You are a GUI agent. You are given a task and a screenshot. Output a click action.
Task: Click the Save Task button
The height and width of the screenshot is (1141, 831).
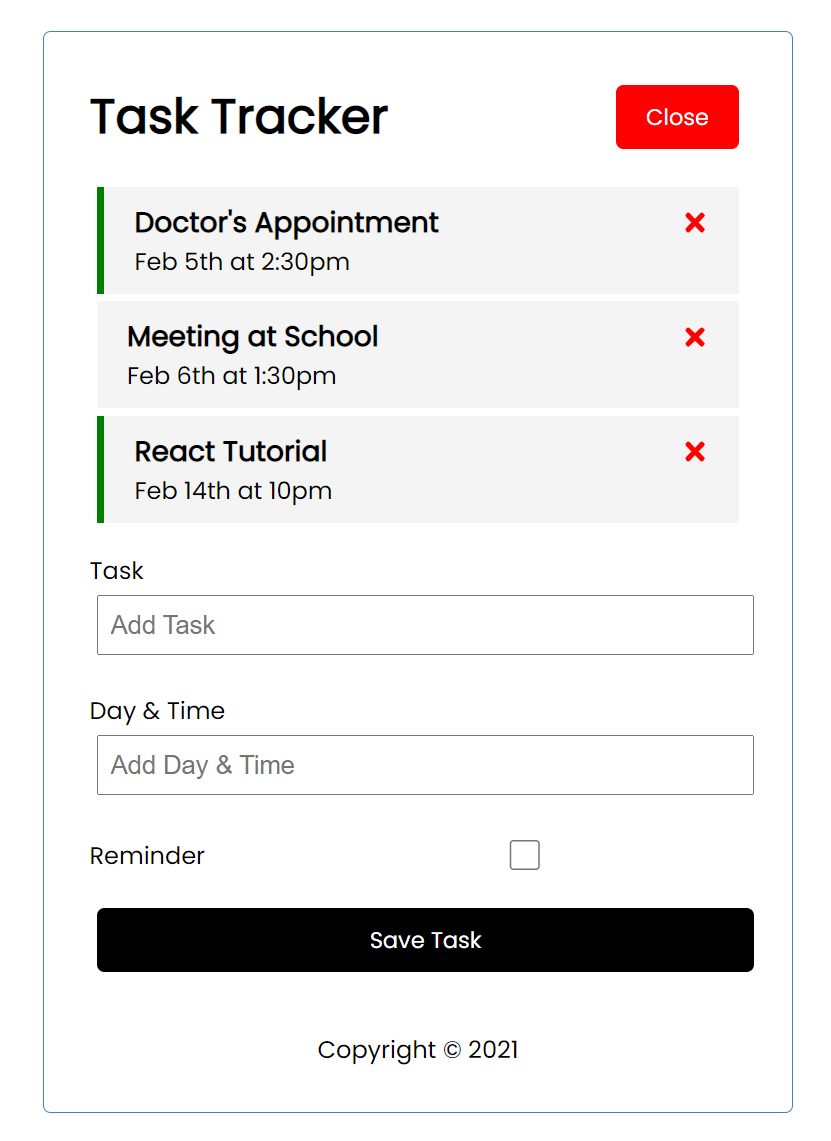(425, 940)
